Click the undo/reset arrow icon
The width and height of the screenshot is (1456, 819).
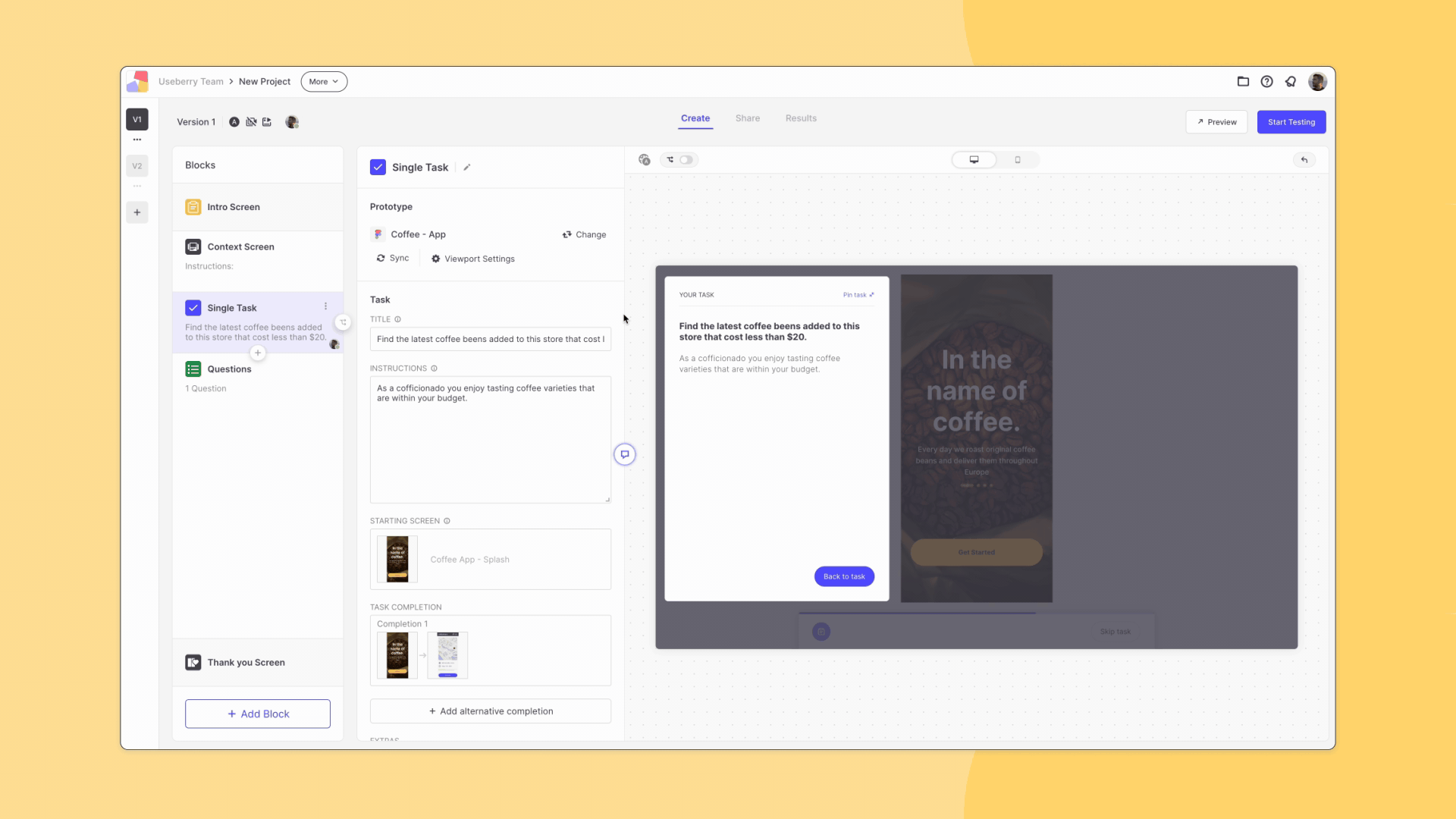pos(1304,160)
